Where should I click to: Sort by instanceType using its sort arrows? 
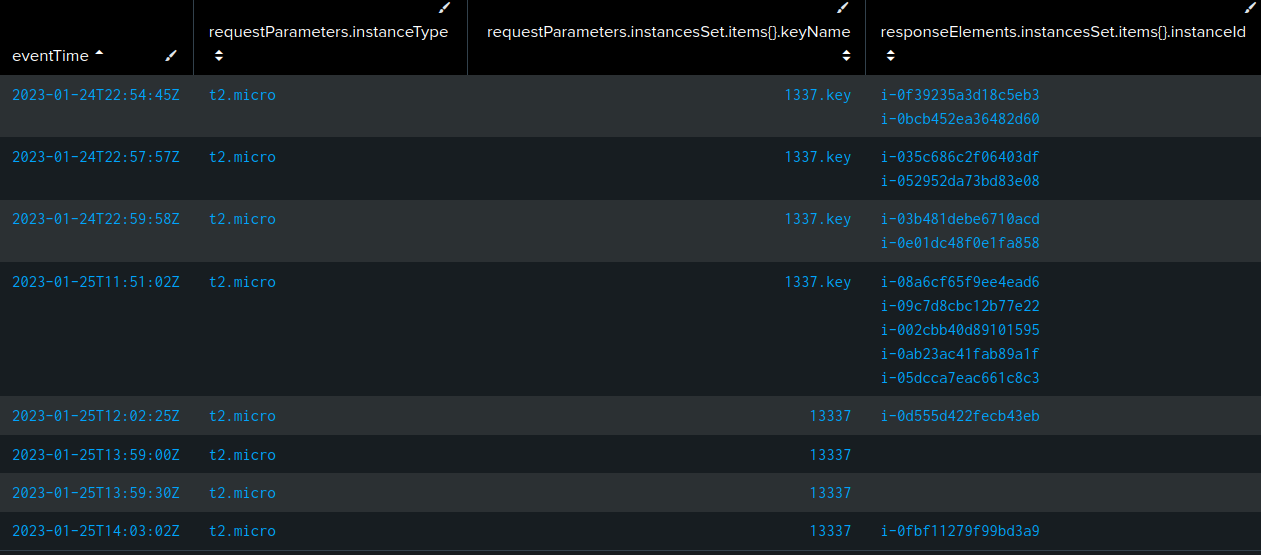[x=218, y=56]
